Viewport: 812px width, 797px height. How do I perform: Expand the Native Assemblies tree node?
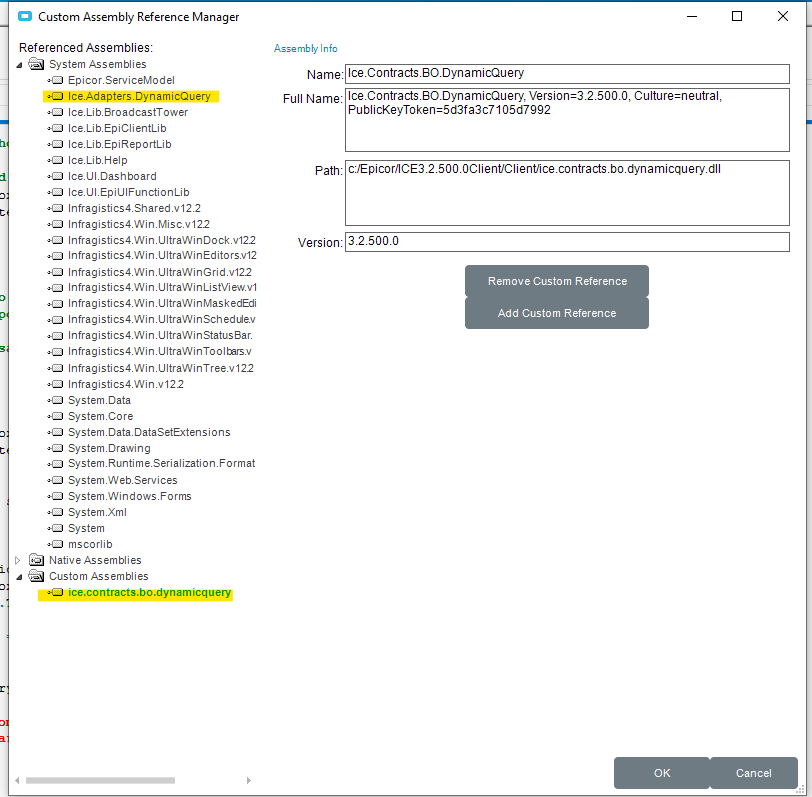[x=18, y=560]
